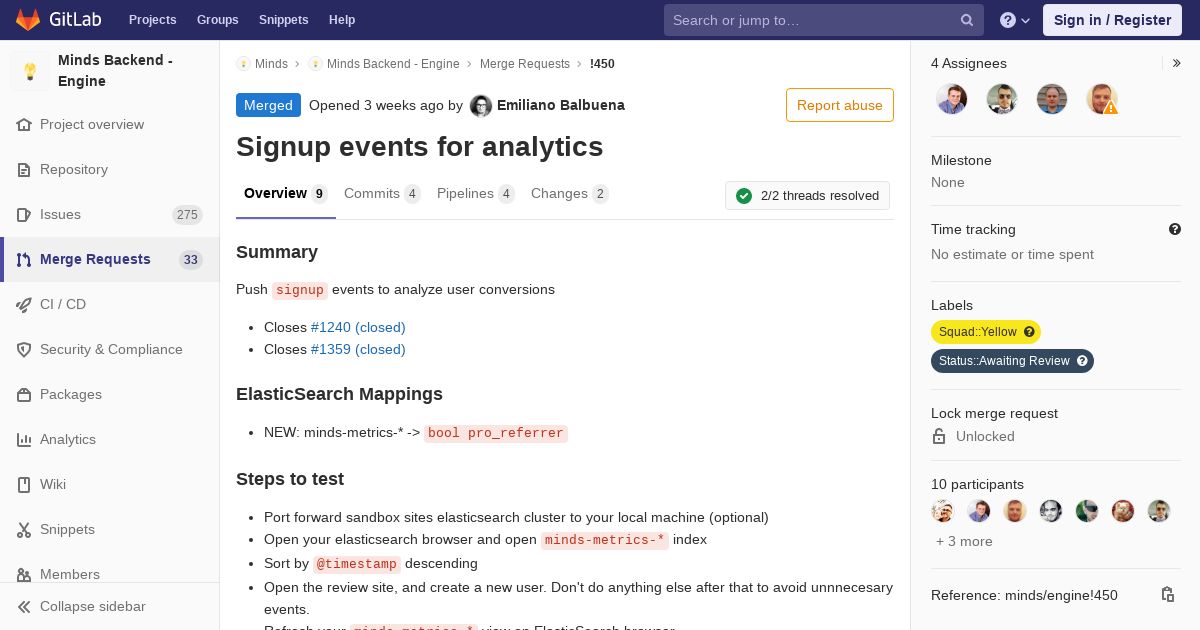Click the Emiliano Balbuena author link

click(561, 105)
